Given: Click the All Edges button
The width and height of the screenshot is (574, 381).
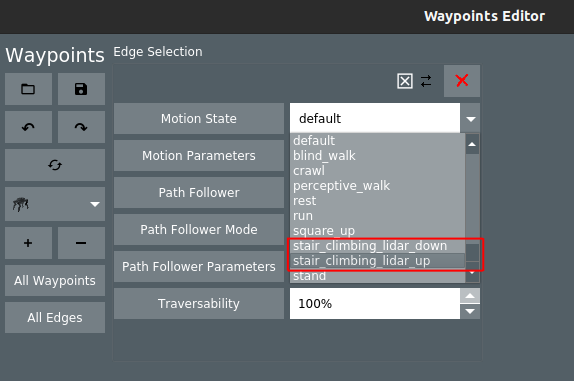Looking at the screenshot, I should pos(55,317).
